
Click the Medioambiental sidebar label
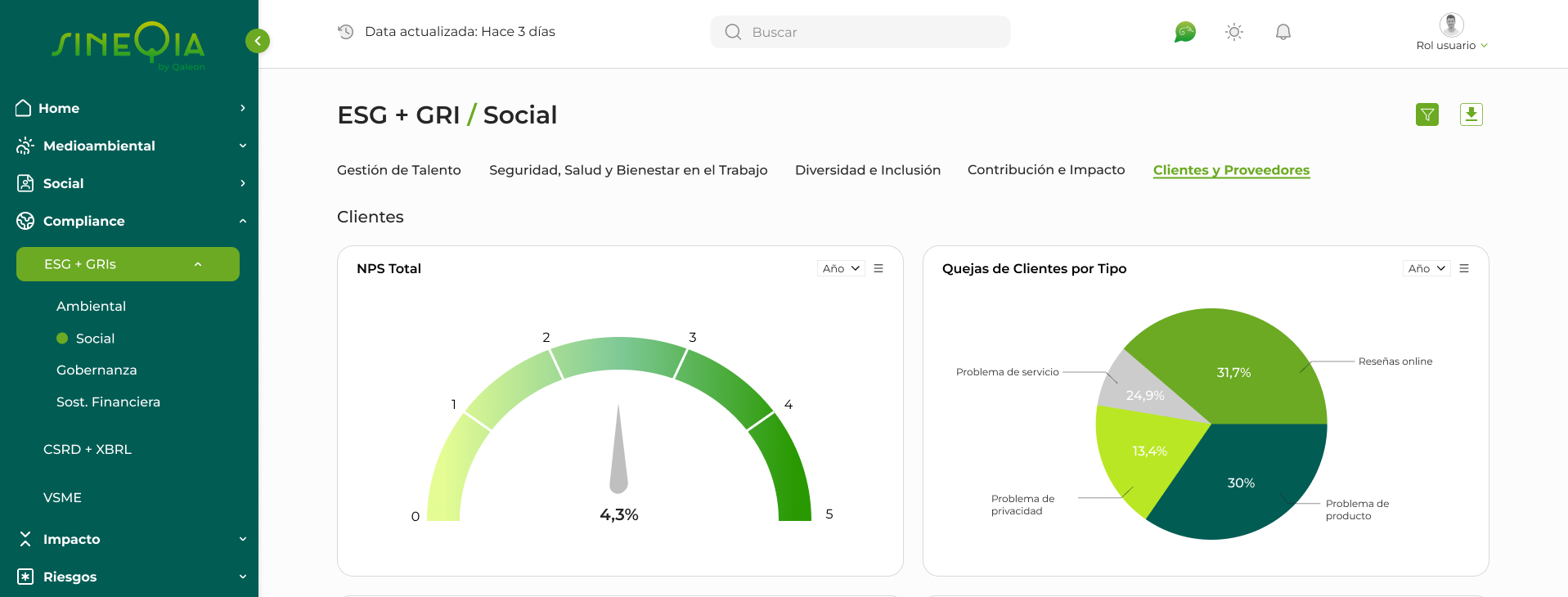99,146
